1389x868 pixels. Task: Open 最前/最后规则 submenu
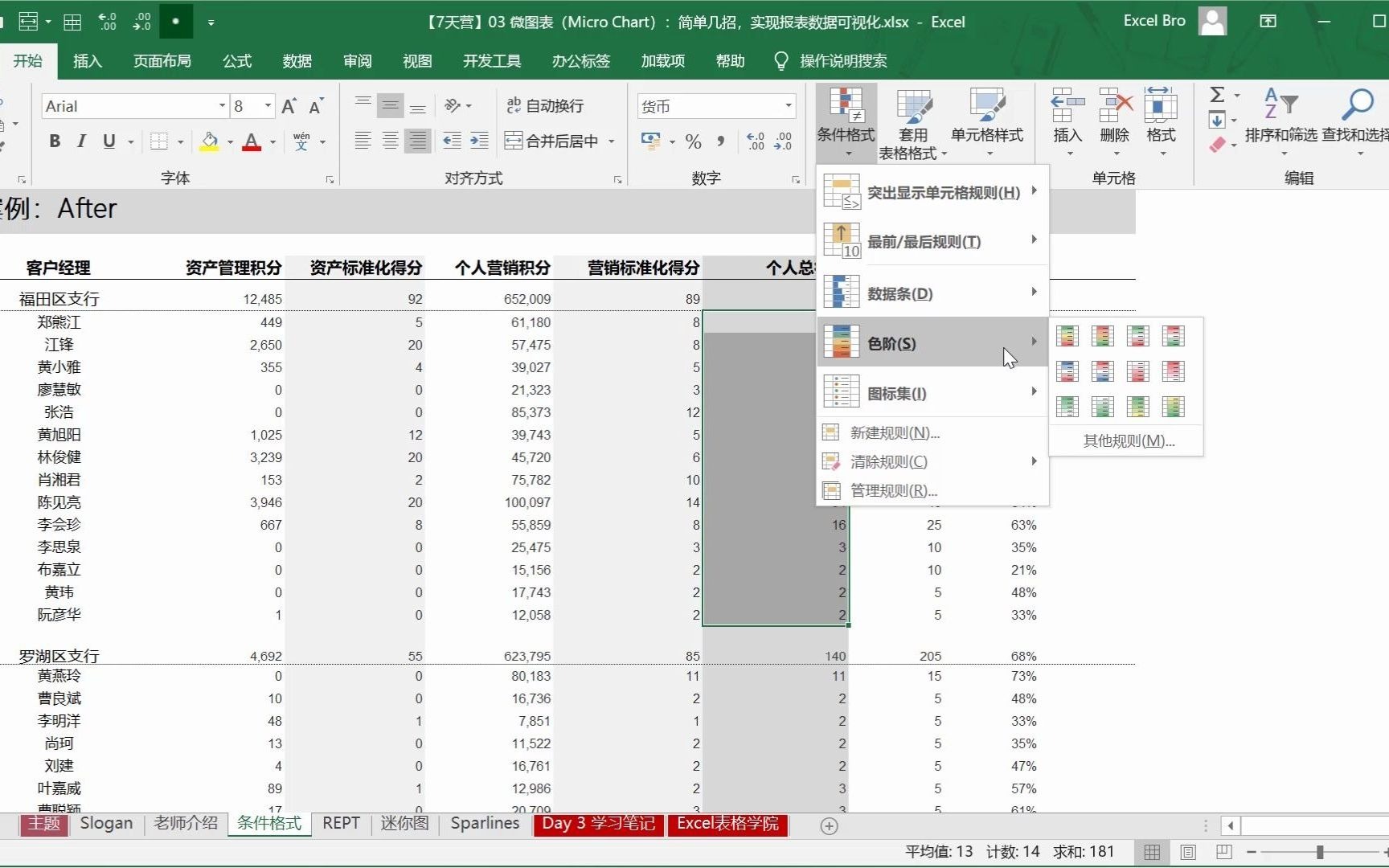(932, 241)
